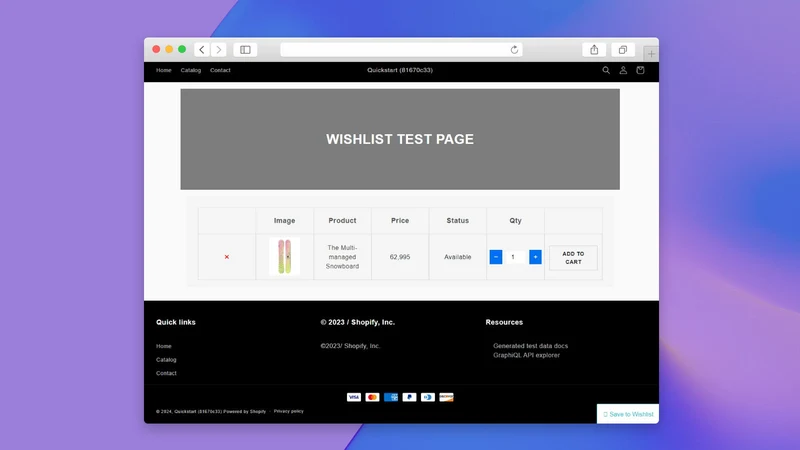Click the quantity value field
This screenshot has width=800, height=450.
tap(515, 257)
